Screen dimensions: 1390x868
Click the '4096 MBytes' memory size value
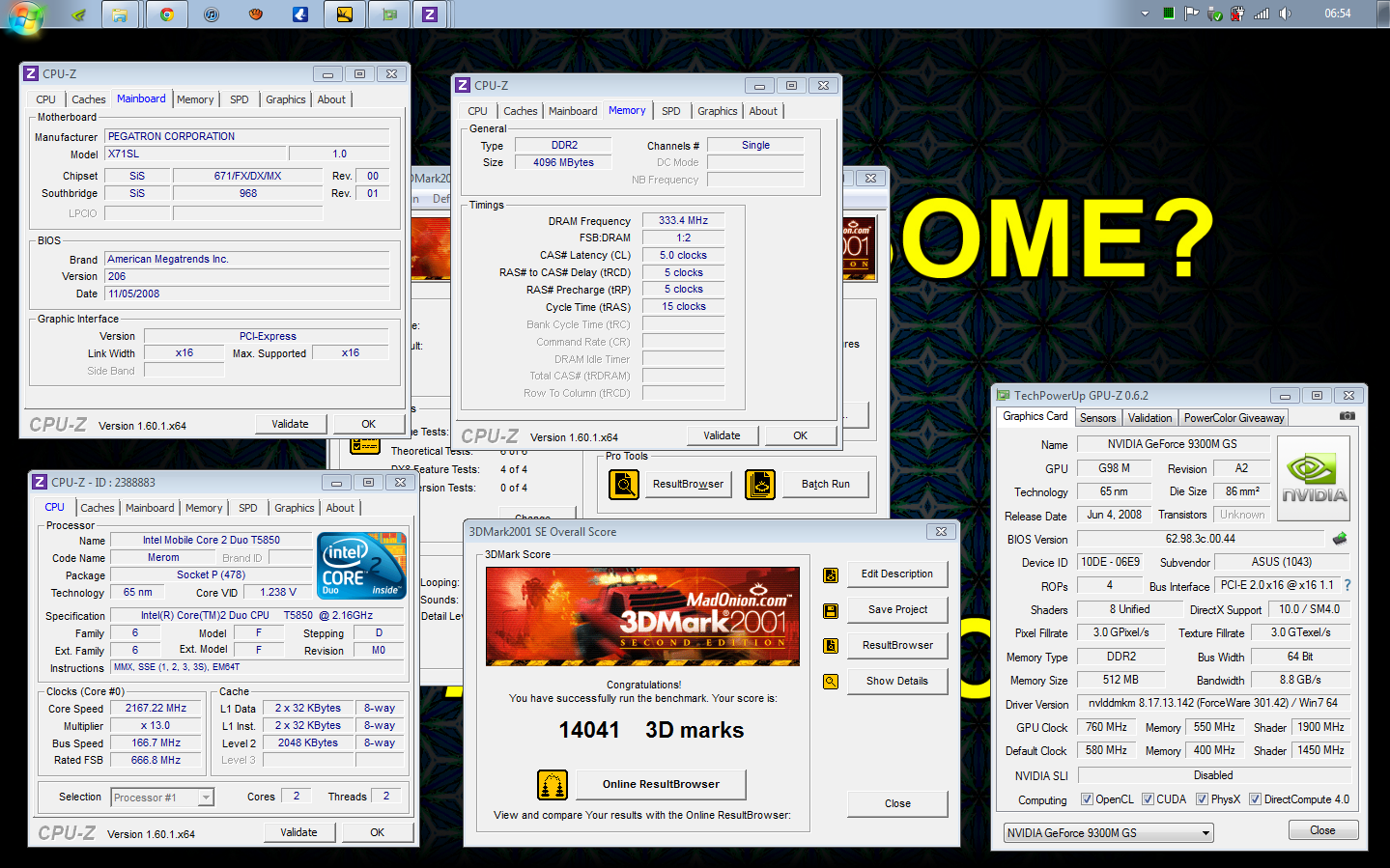(x=563, y=162)
